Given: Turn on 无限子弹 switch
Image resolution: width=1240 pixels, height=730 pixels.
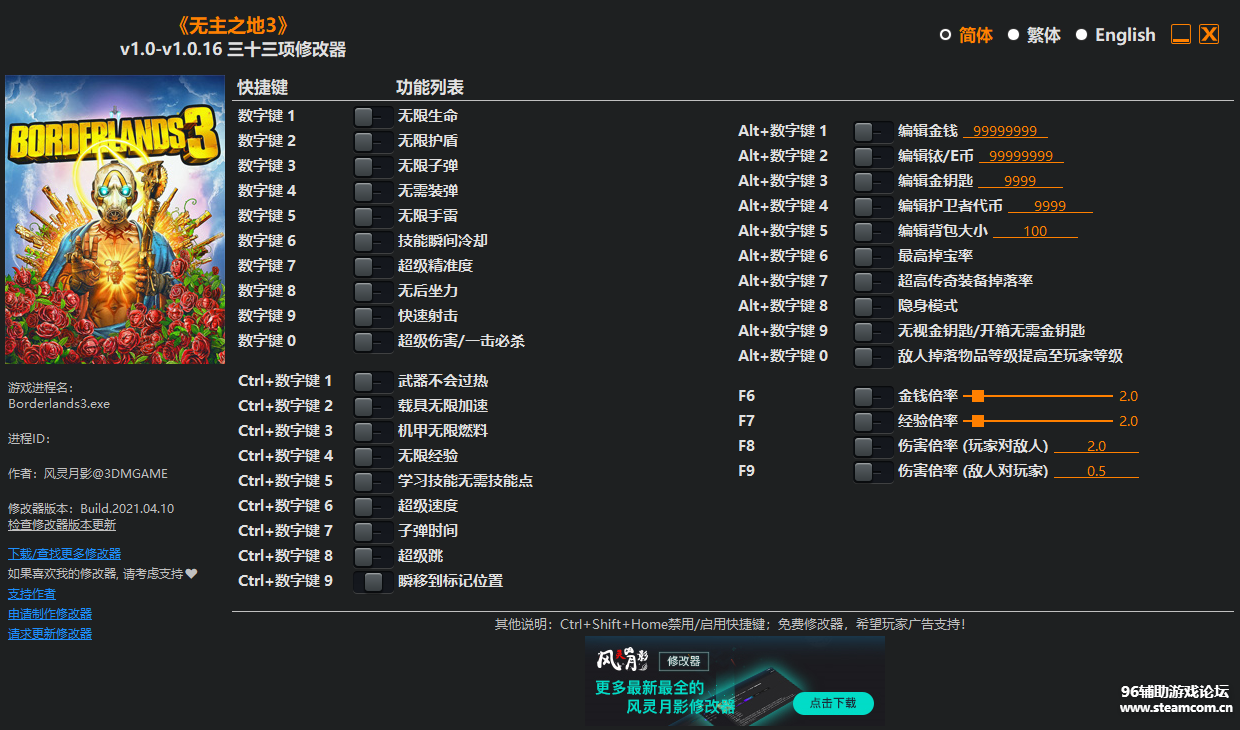Looking at the screenshot, I should pos(372,166).
